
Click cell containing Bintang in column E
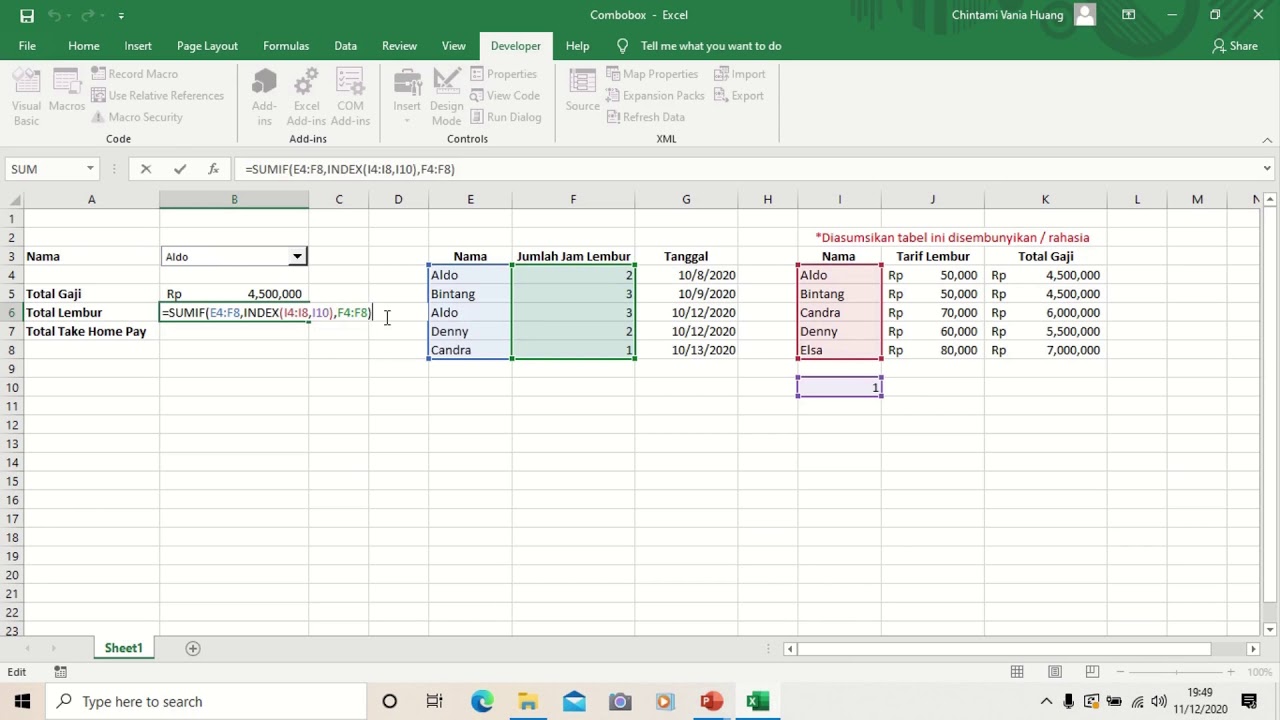click(470, 294)
